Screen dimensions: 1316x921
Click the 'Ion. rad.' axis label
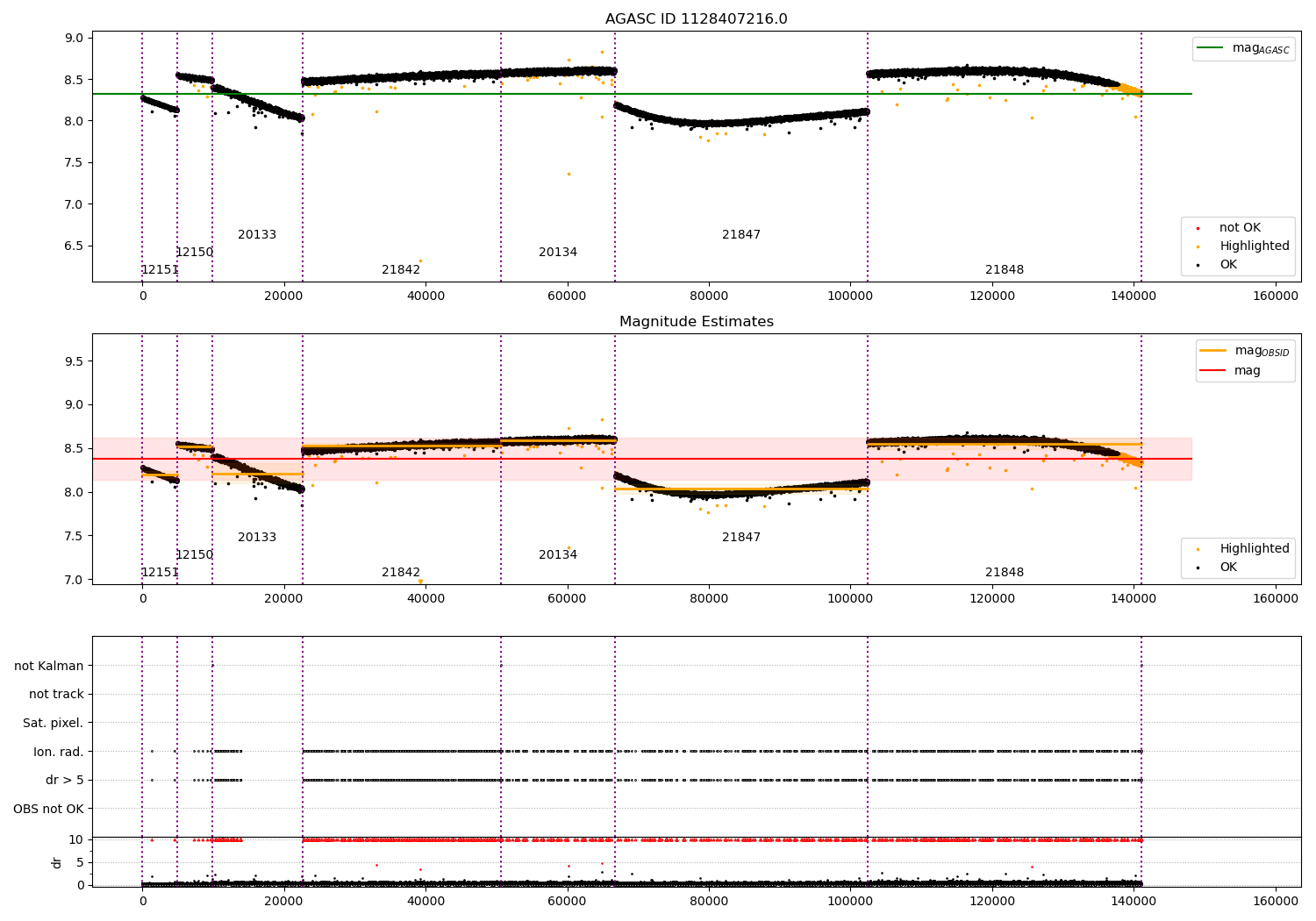[59, 752]
